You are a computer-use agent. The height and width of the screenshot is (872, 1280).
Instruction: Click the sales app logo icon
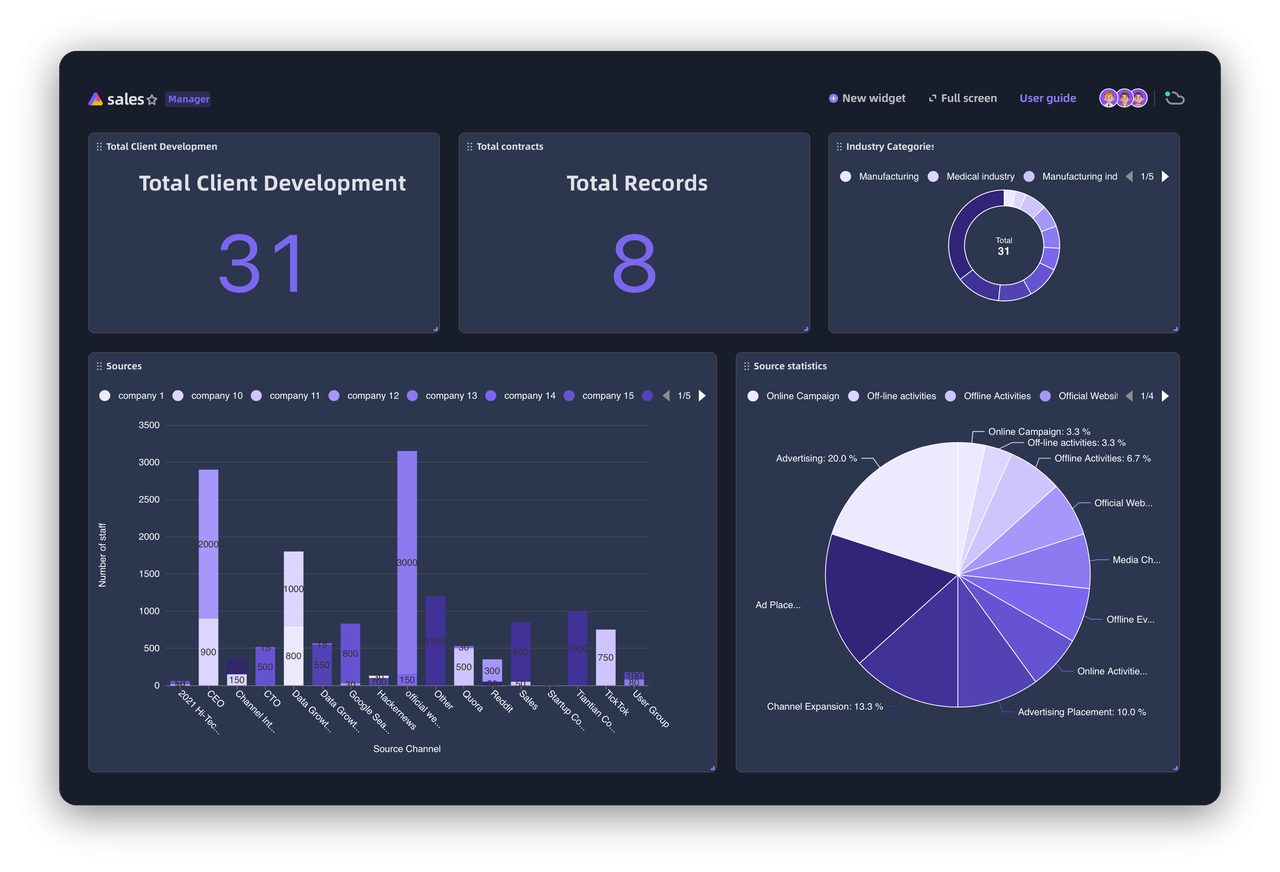point(95,99)
